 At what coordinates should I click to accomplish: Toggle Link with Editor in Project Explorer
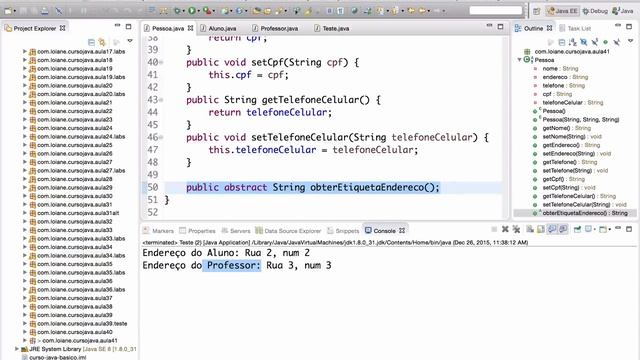click(x=102, y=42)
